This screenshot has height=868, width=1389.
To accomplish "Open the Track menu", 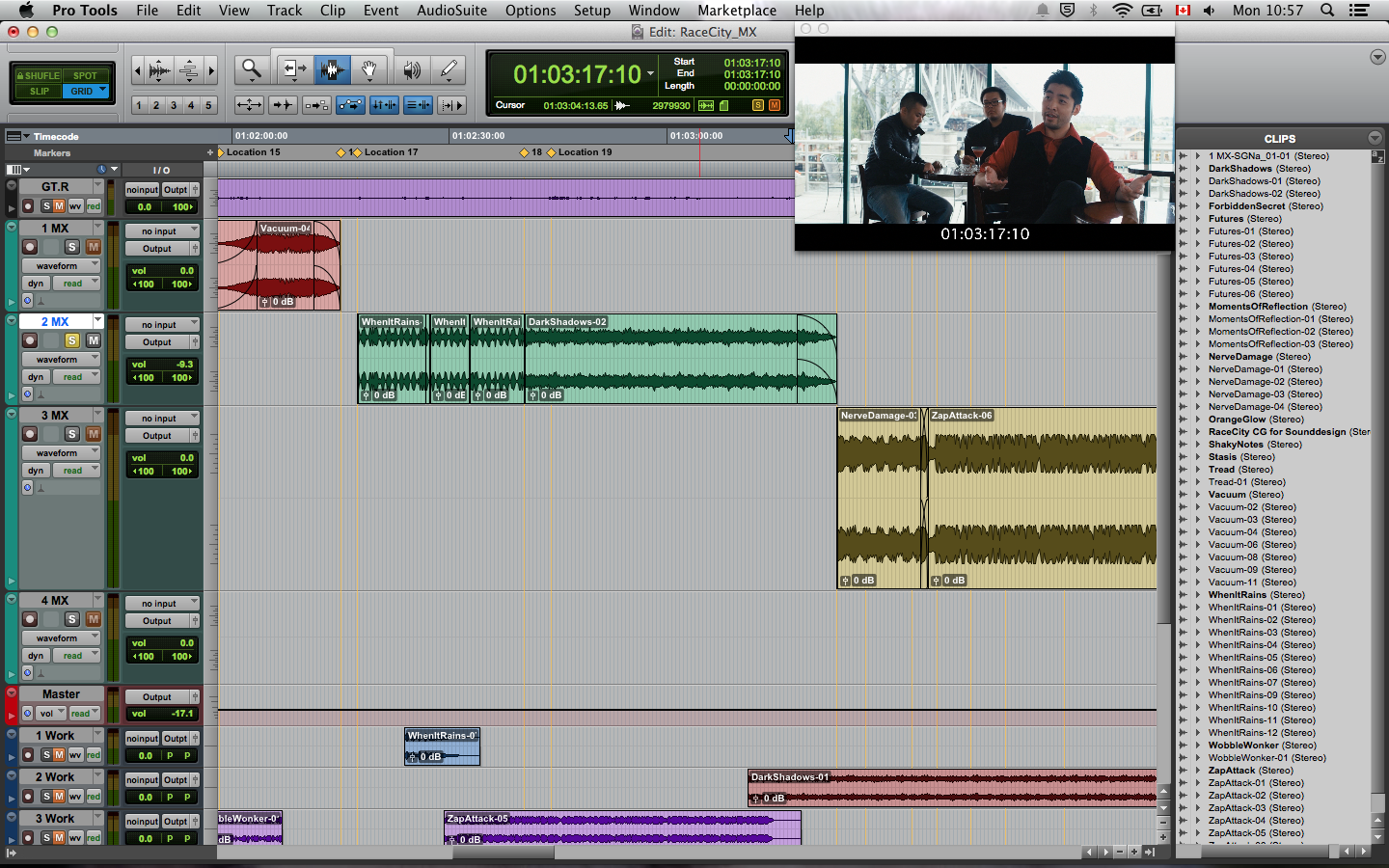I will [x=285, y=11].
